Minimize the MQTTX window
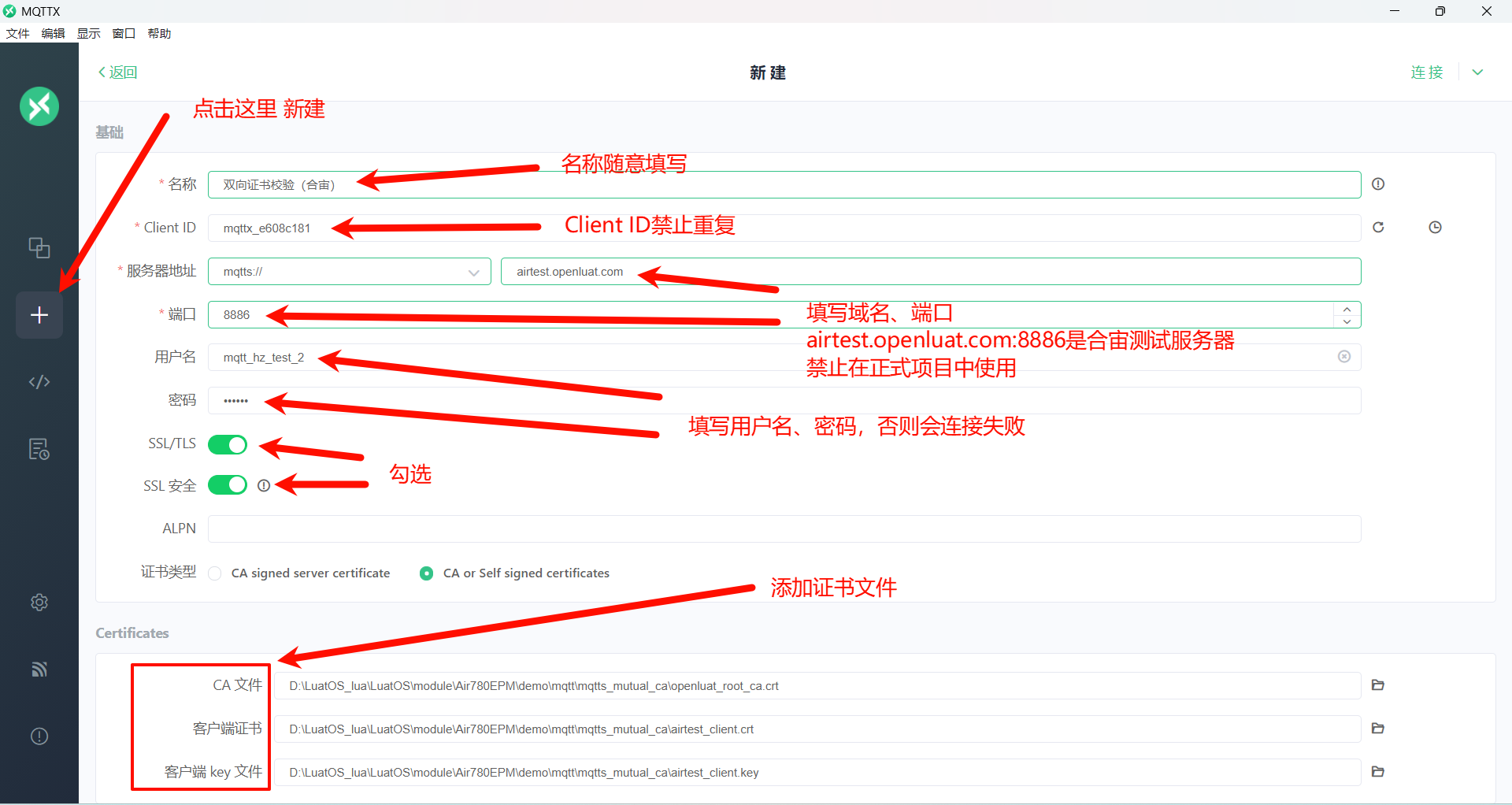The image size is (1512, 805). tap(1394, 11)
